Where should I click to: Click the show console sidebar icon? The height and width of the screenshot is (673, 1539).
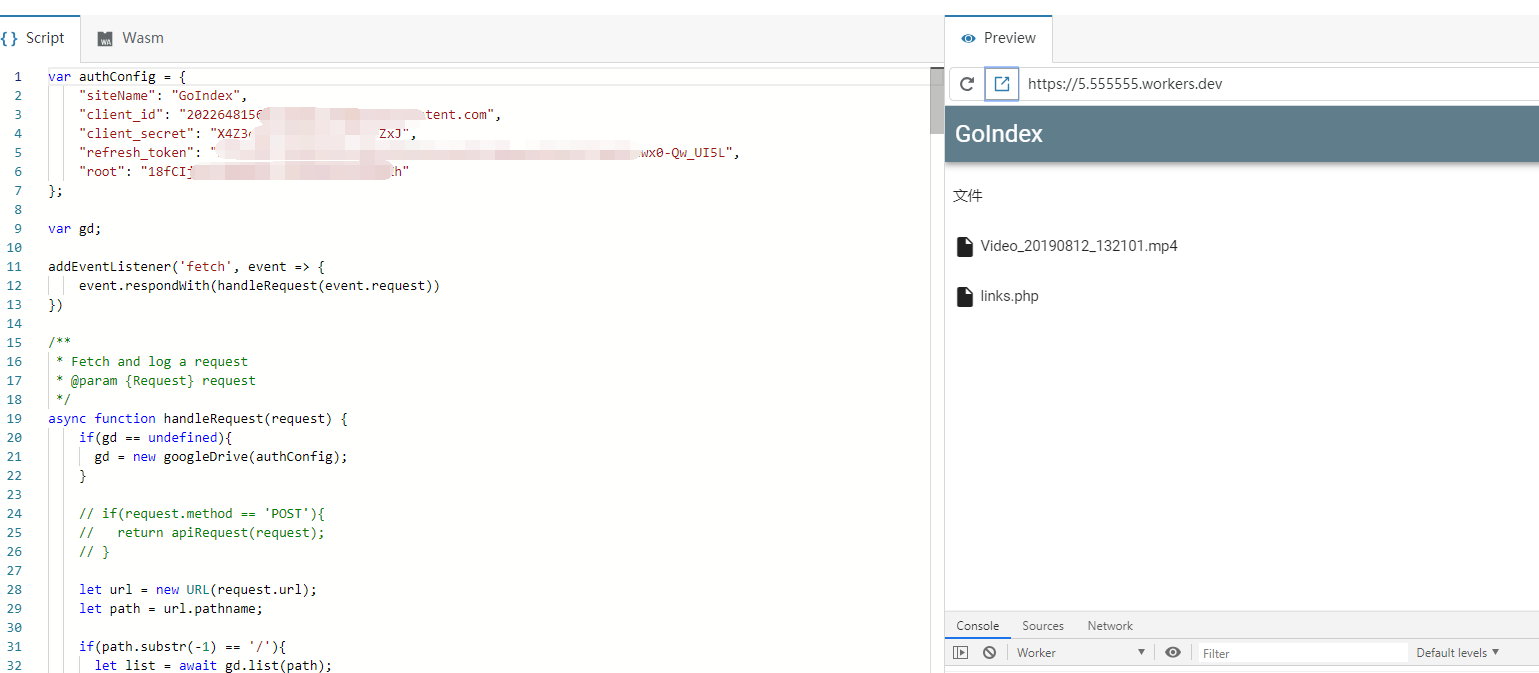(x=960, y=653)
